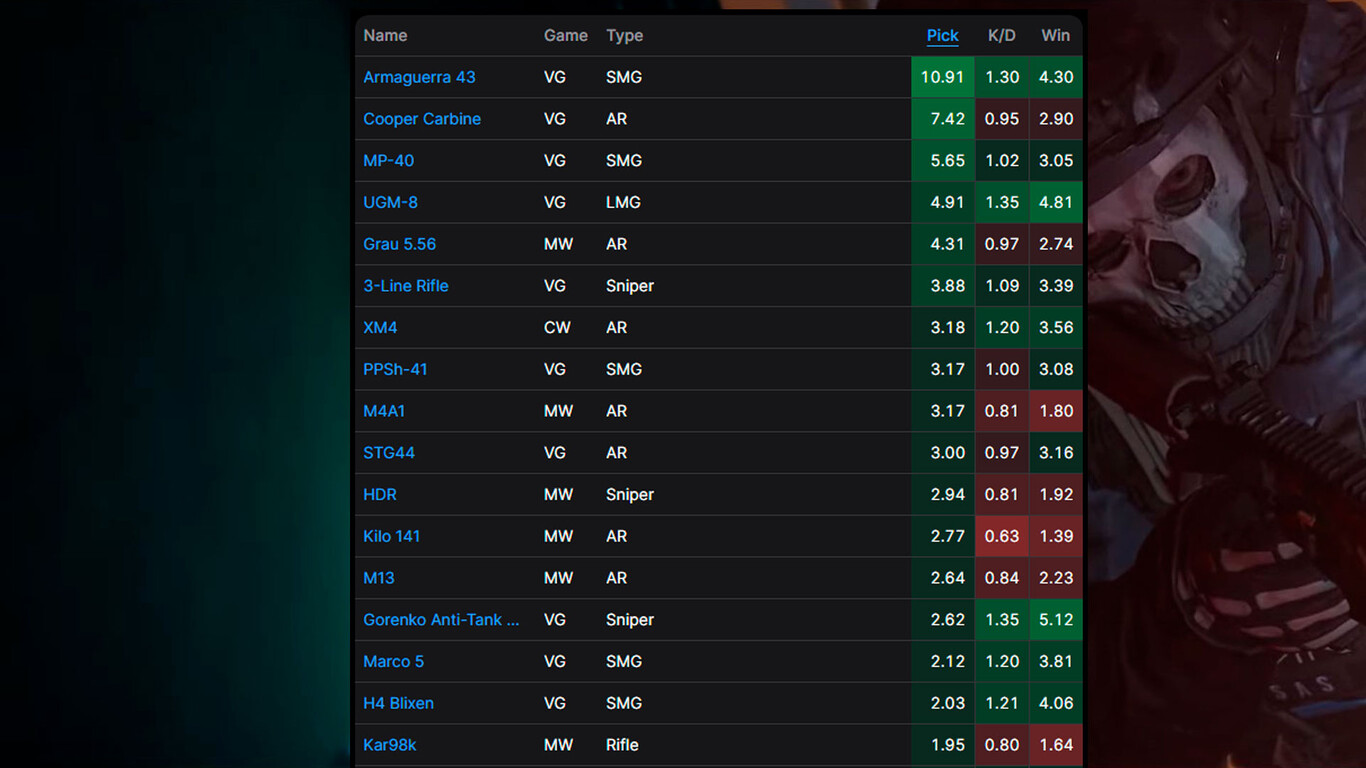The height and width of the screenshot is (768, 1366).
Task: Open the PPSh-41 weapon page
Action: click(x=395, y=369)
